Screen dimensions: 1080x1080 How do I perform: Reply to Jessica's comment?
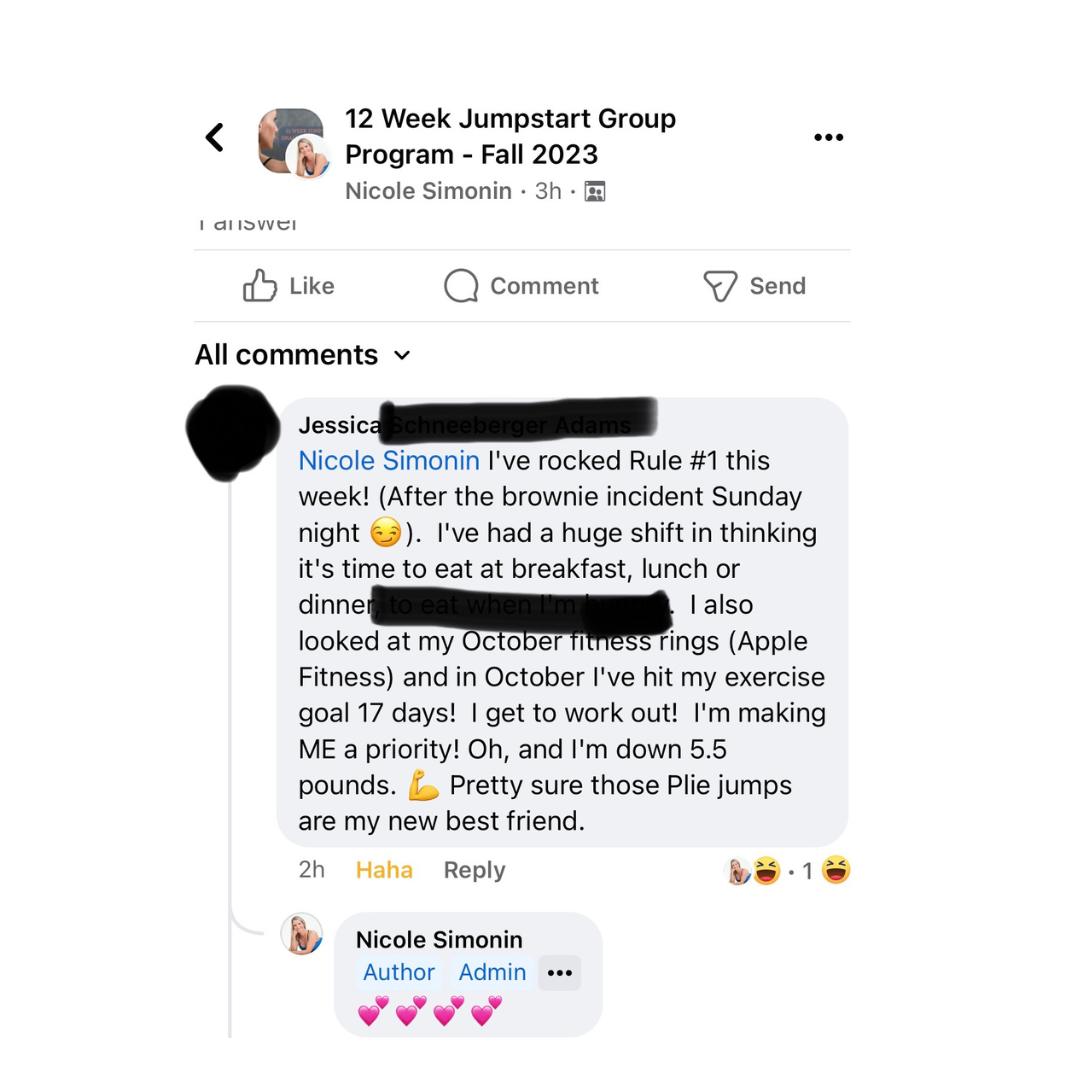[x=475, y=870]
